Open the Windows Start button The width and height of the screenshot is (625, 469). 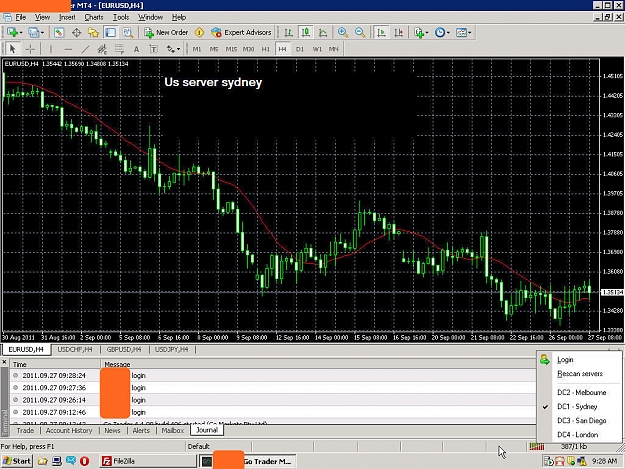(16, 461)
